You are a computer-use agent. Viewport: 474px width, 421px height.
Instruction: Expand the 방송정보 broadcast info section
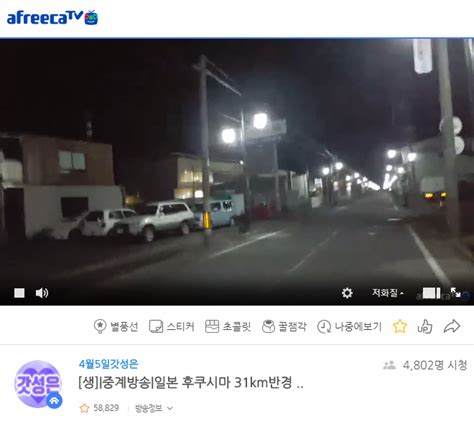click(154, 408)
